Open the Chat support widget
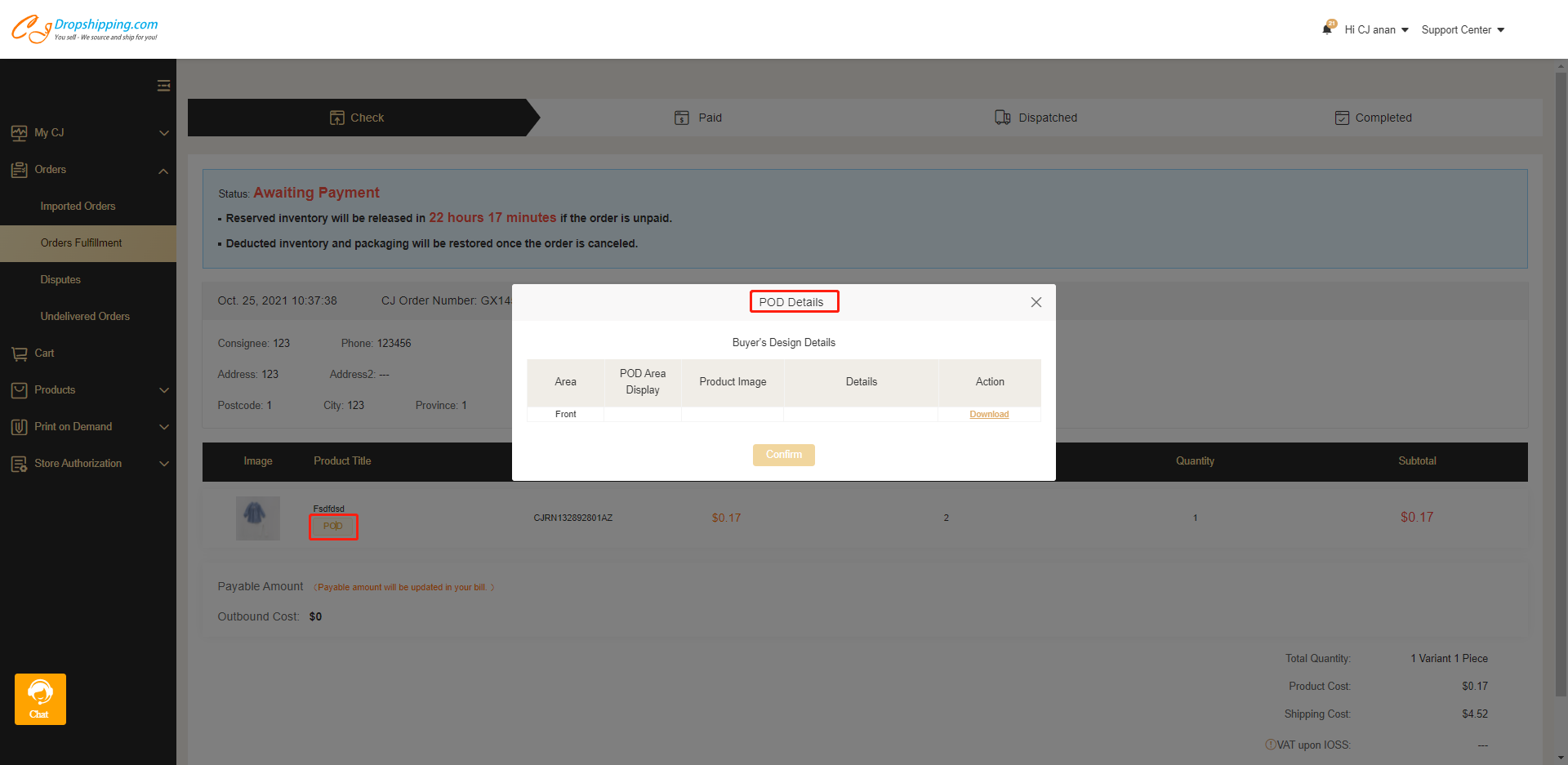 coord(40,699)
